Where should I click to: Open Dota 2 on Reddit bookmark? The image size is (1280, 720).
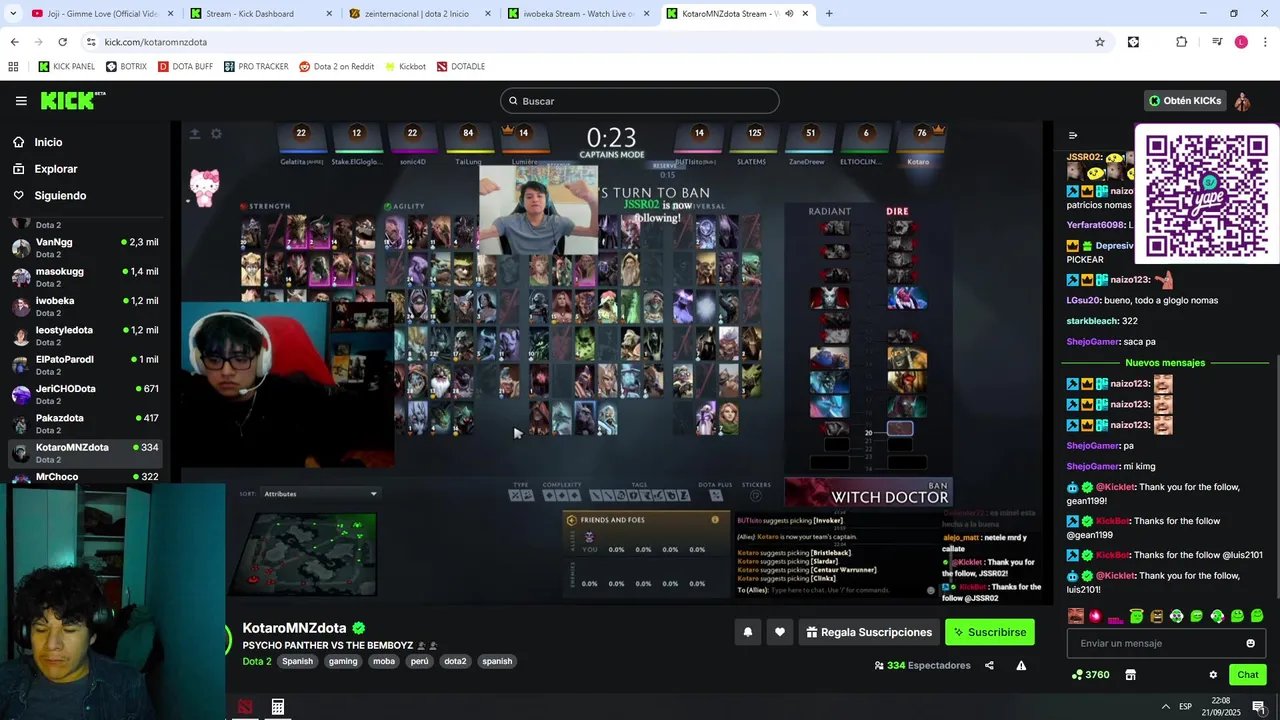337,67
